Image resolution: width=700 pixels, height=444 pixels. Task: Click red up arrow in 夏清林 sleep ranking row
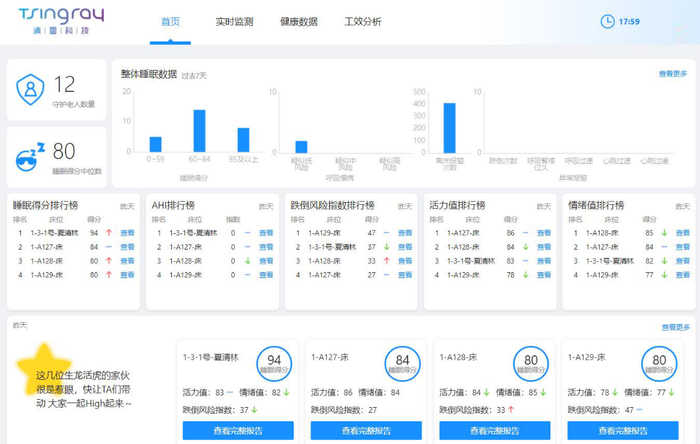[x=107, y=232]
